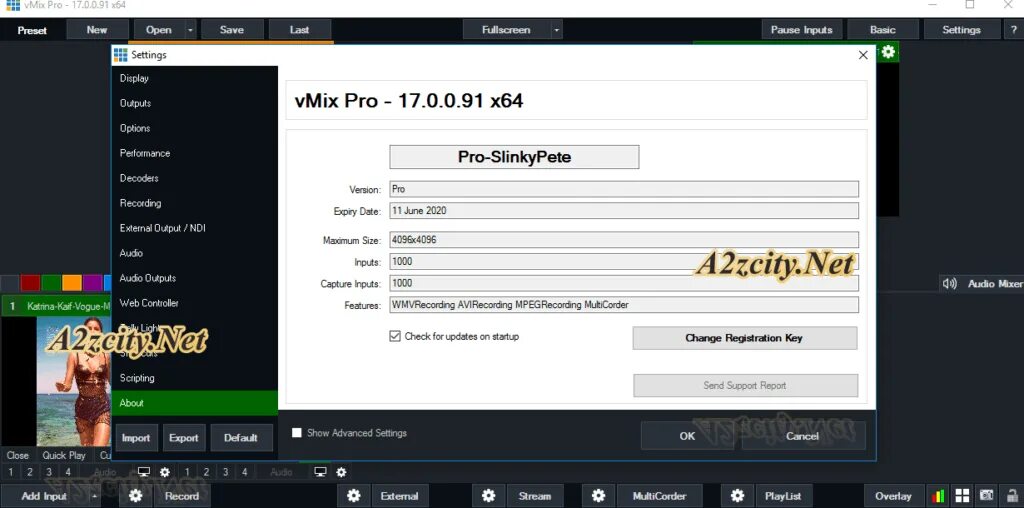1024x508 pixels.
Task: Toggle Check for updates on startup
Action: pos(394,336)
